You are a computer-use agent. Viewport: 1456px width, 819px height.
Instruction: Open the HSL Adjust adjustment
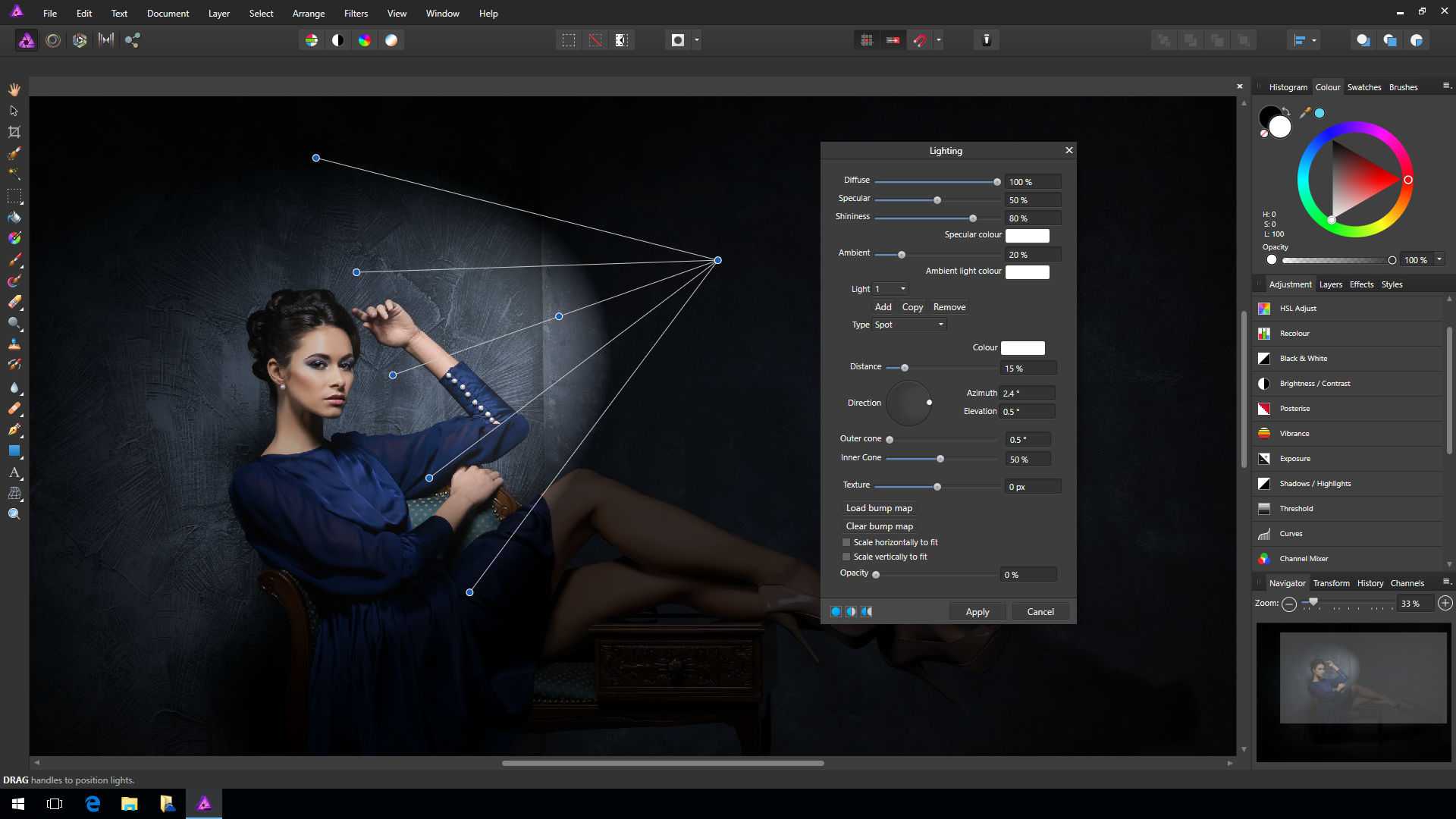[x=1296, y=307]
